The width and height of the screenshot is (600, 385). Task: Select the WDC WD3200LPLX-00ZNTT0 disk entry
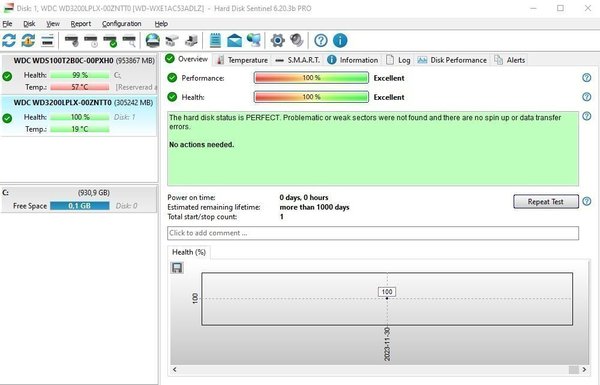pyautogui.click(x=79, y=116)
